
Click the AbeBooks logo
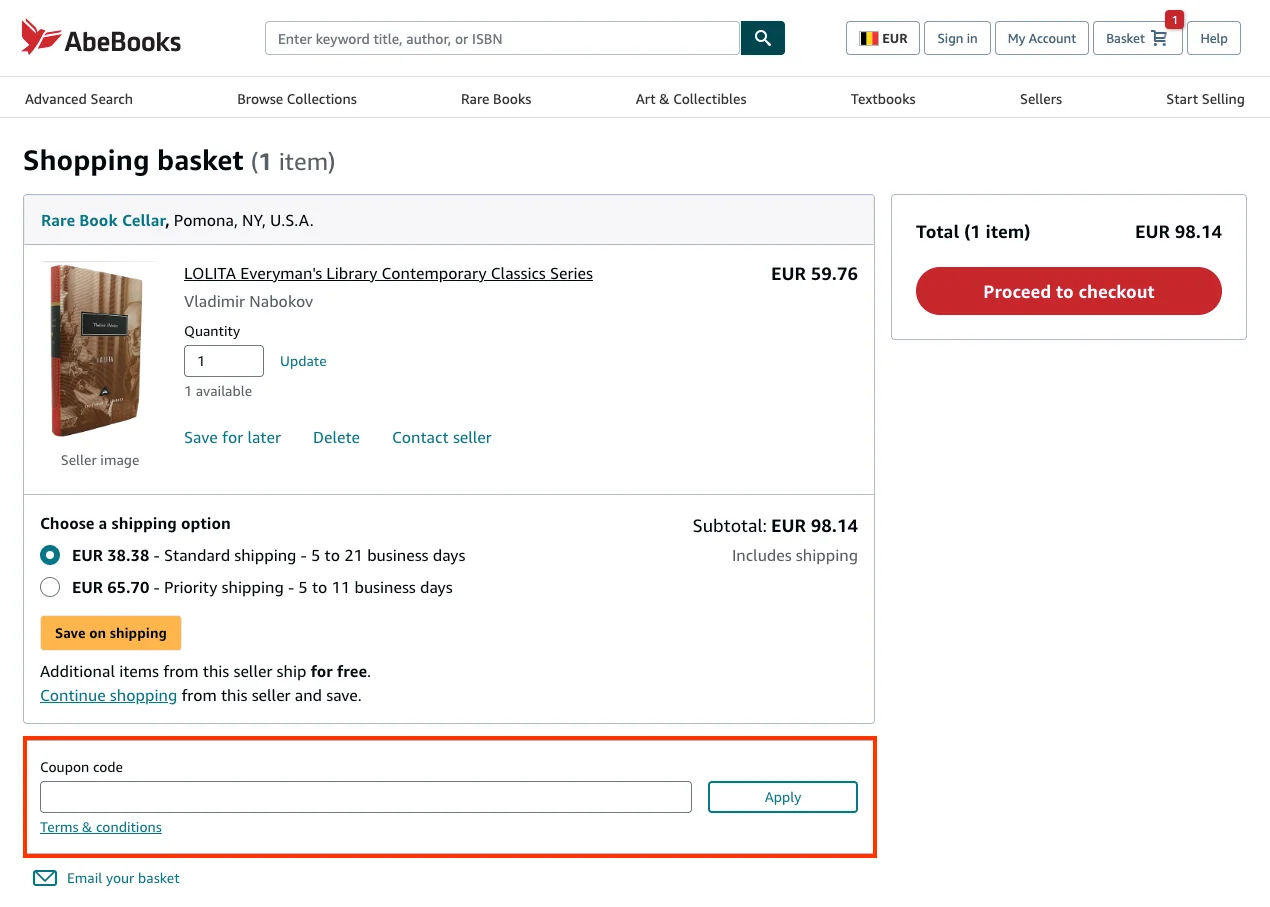click(101, 38)
